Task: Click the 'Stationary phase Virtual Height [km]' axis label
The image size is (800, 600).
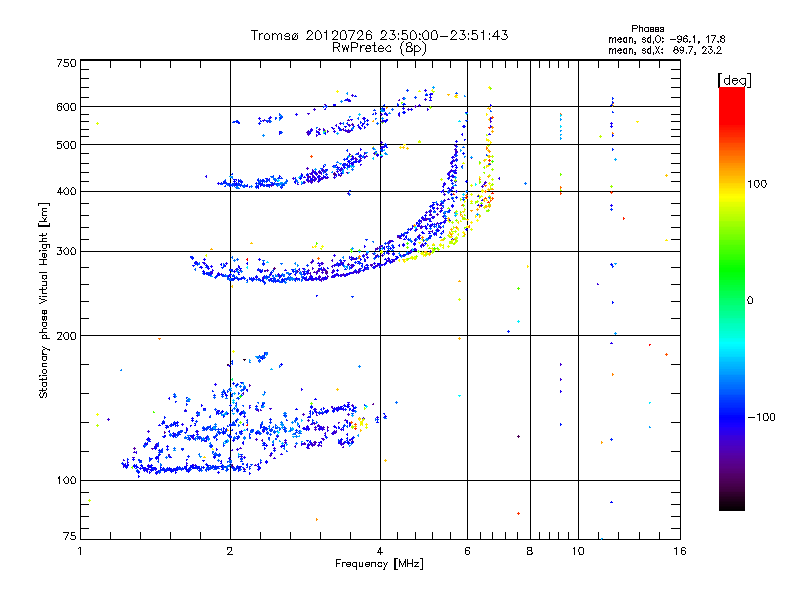Action: click(44, 301)
